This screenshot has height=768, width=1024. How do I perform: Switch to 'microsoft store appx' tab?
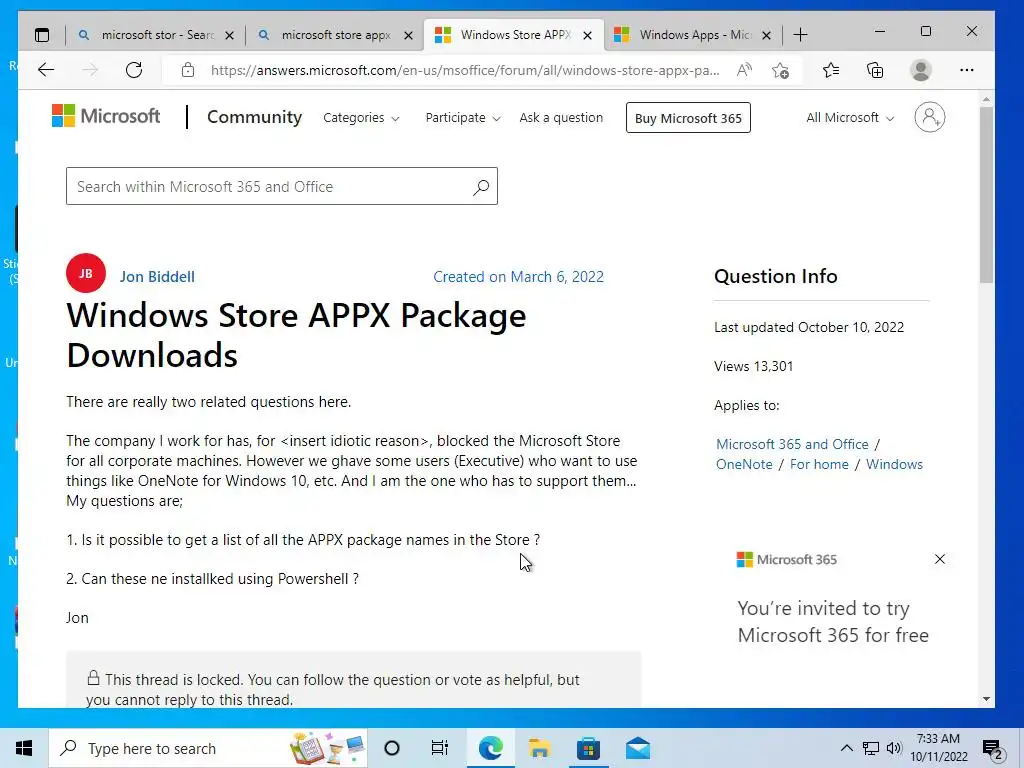tap(335, 35)
